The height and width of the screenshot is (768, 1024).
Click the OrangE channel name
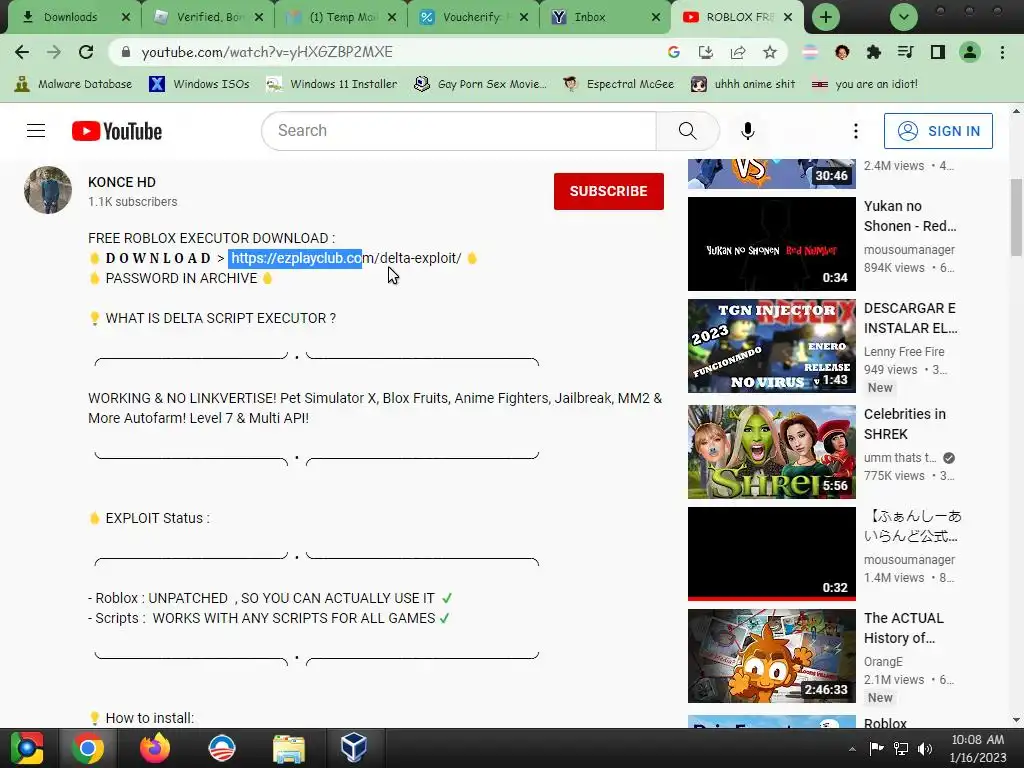point(883,662)
